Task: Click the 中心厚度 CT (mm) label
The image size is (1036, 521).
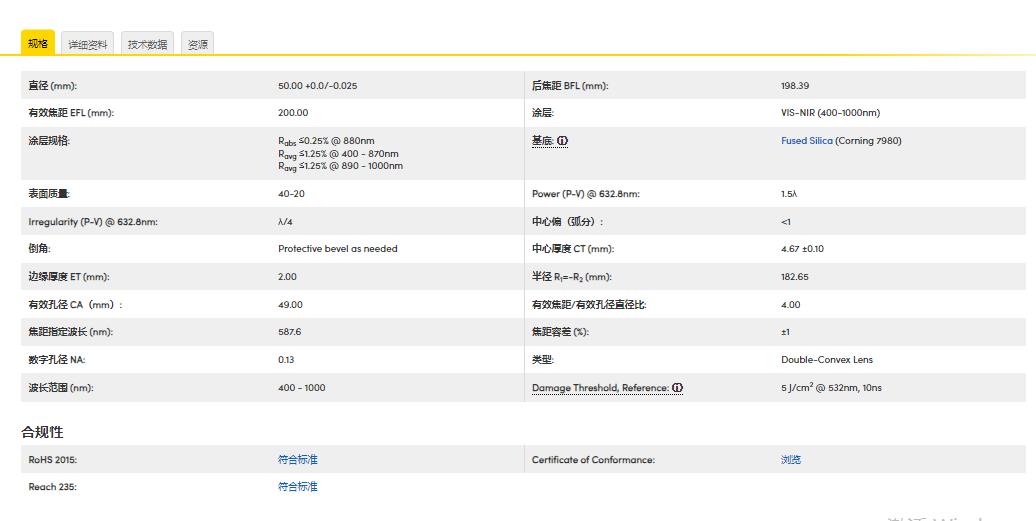Action: pos(573,249)
